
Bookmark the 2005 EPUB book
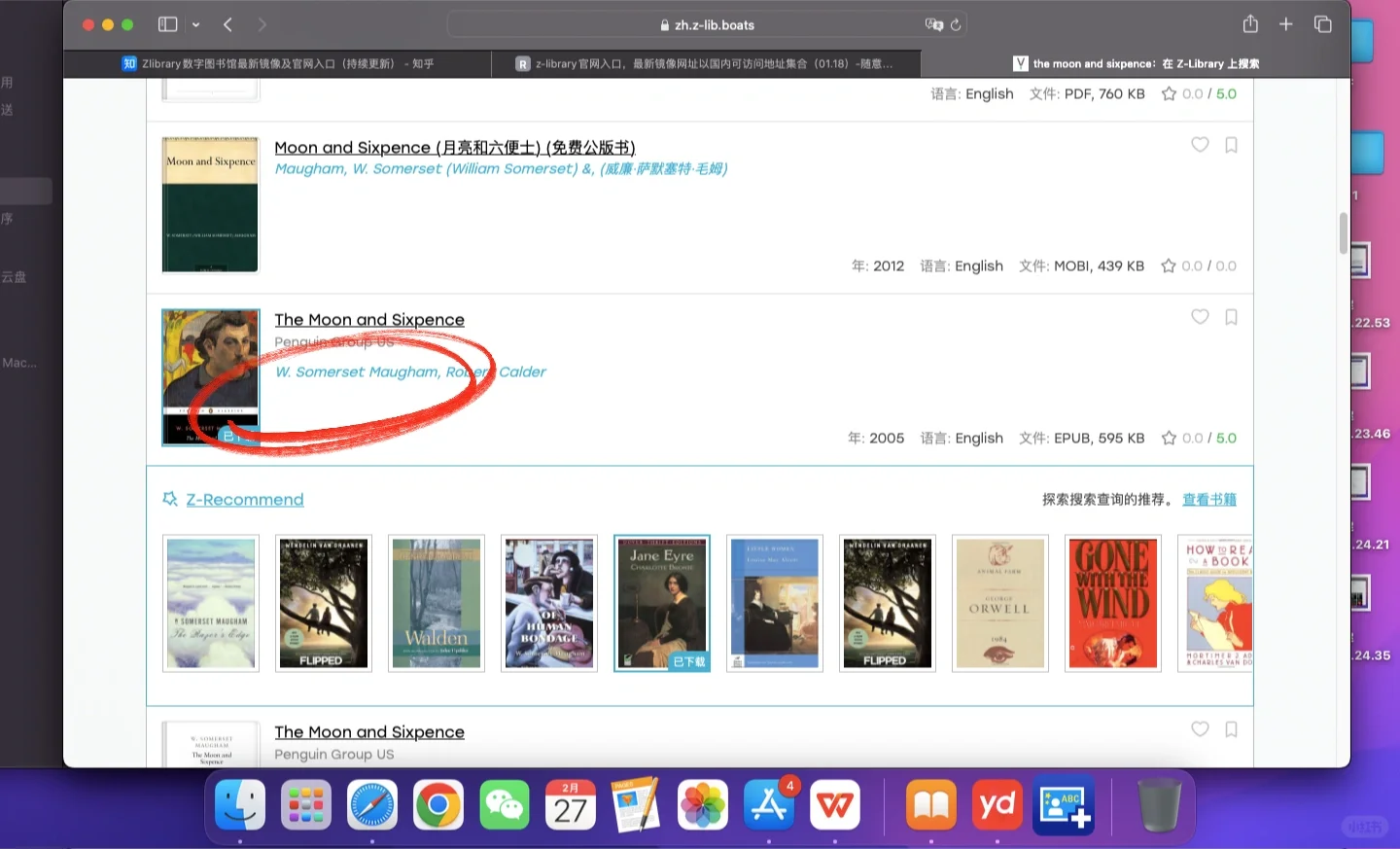pos(1231,317)
